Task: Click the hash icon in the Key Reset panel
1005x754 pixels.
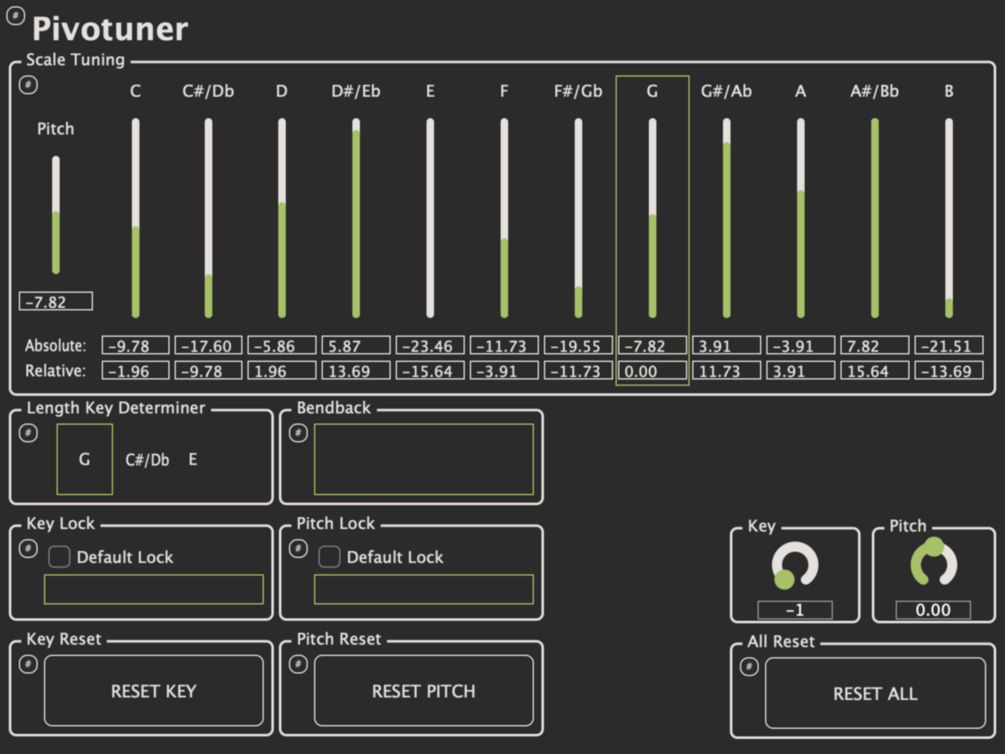Action: coord(28,664)
